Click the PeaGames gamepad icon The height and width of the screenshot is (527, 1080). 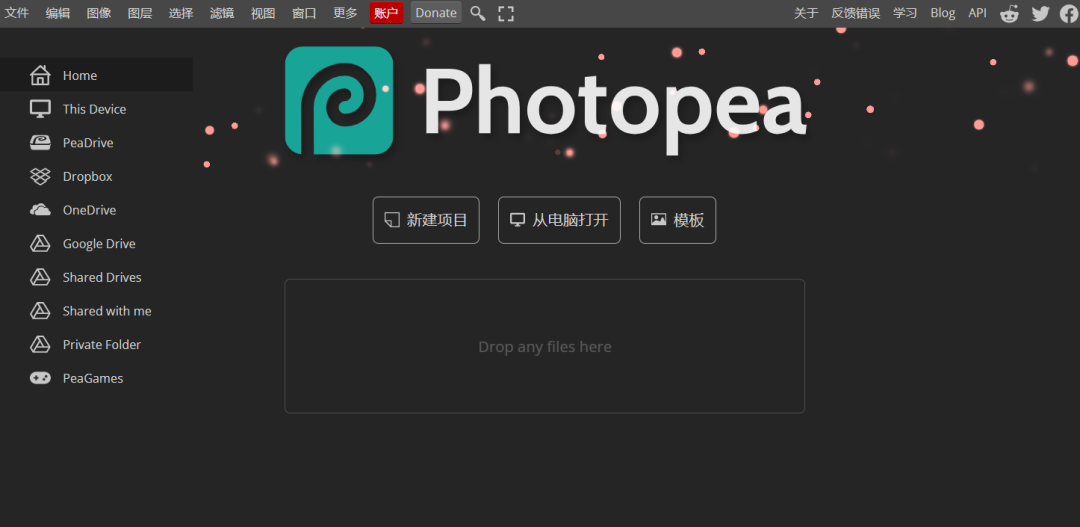click(41, 378)
